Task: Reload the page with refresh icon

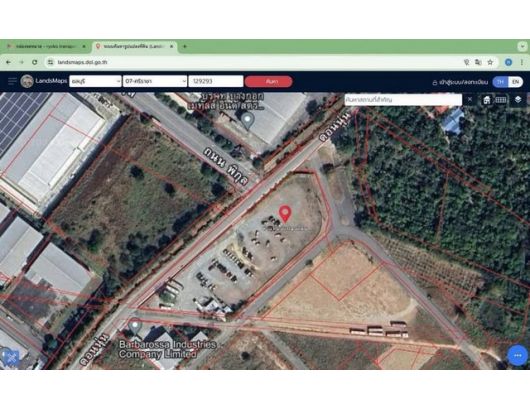Action: (x=34, y=62)
